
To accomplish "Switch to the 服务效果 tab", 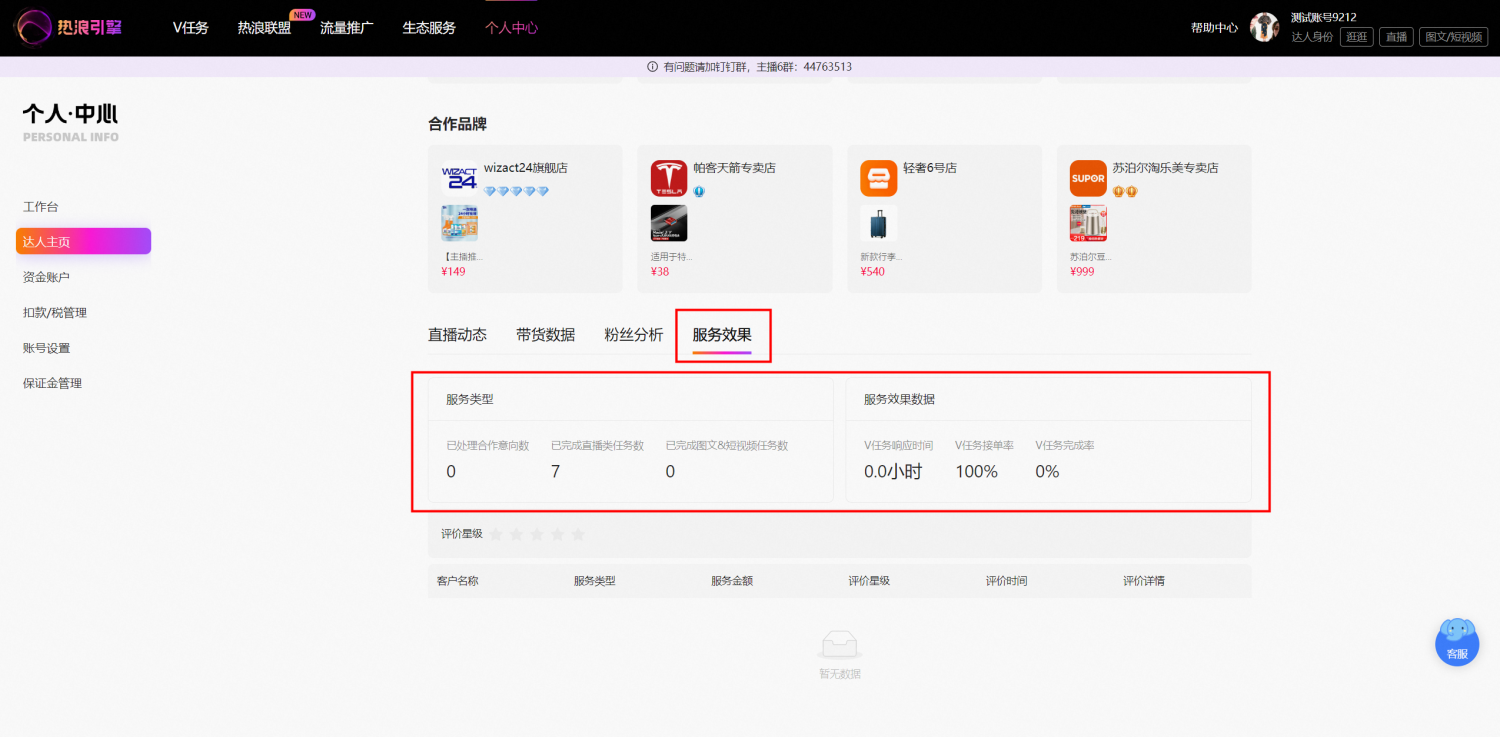I will (722, 335).
